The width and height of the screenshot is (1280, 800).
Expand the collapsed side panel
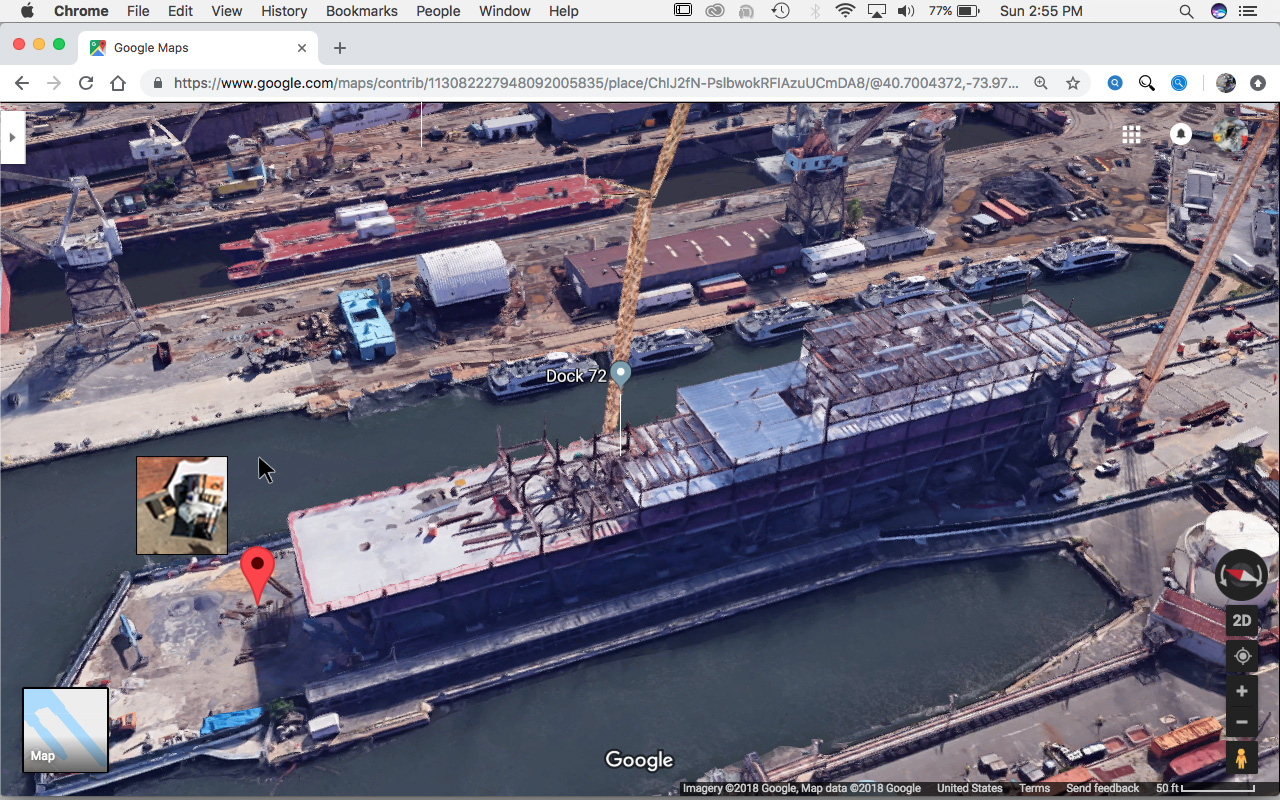point(12,137)
